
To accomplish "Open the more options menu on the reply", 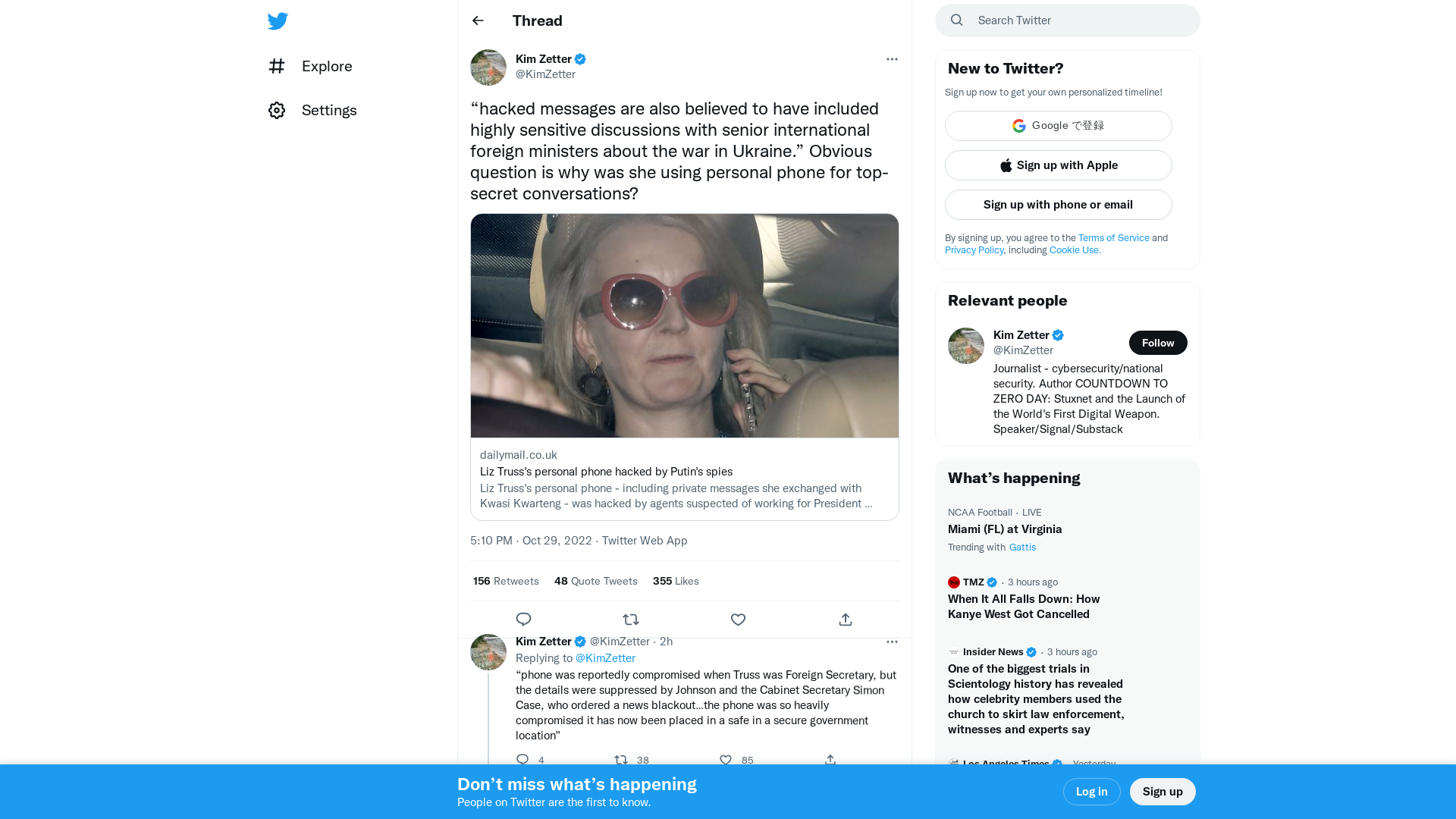I will pos(892,642).
